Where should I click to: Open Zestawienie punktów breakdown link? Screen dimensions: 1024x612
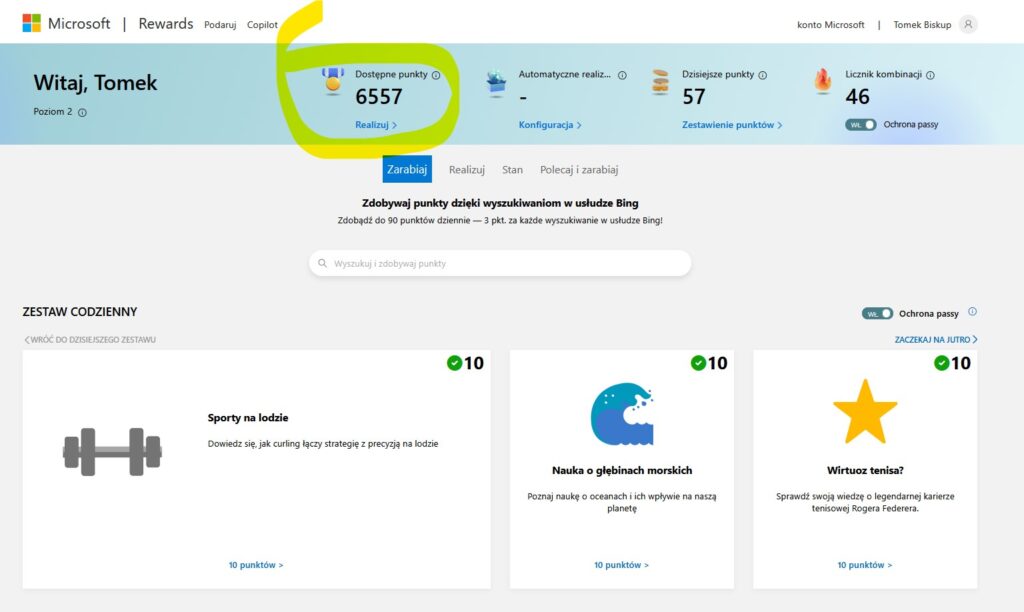tap(732, 125)
